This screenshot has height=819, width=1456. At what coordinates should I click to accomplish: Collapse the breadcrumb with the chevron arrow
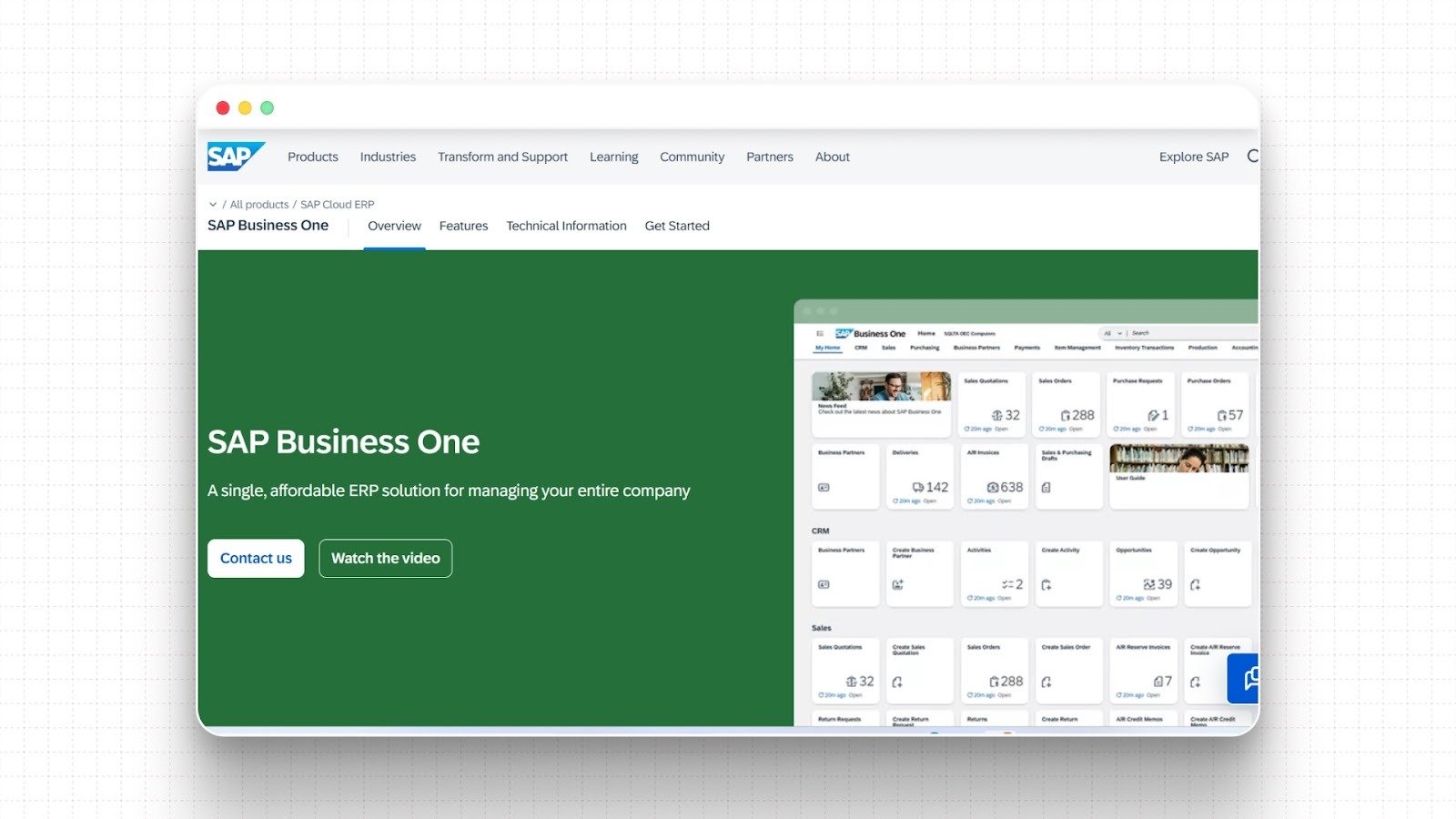(x=213, y=204)
